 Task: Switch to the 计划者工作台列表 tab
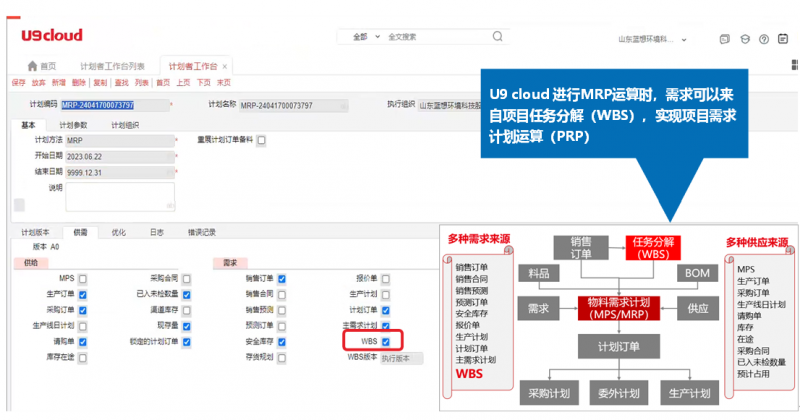point(112,66)
